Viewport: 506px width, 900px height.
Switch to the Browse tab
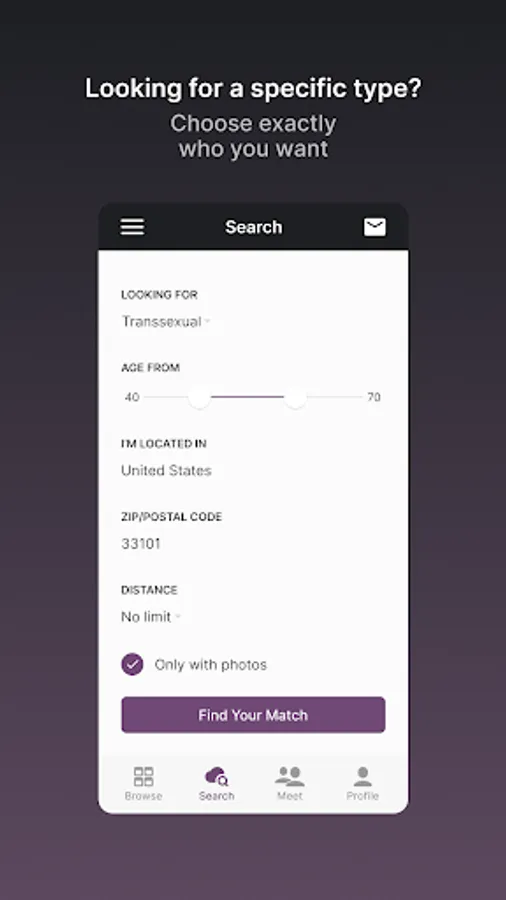pos(143,783)
